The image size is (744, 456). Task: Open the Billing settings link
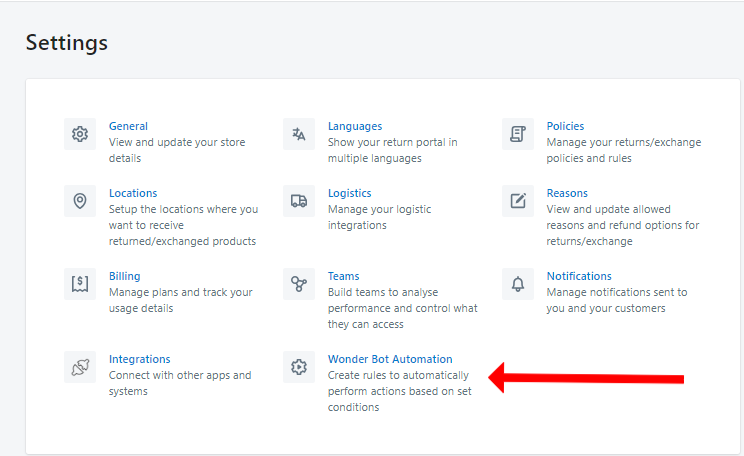point(124,276)
